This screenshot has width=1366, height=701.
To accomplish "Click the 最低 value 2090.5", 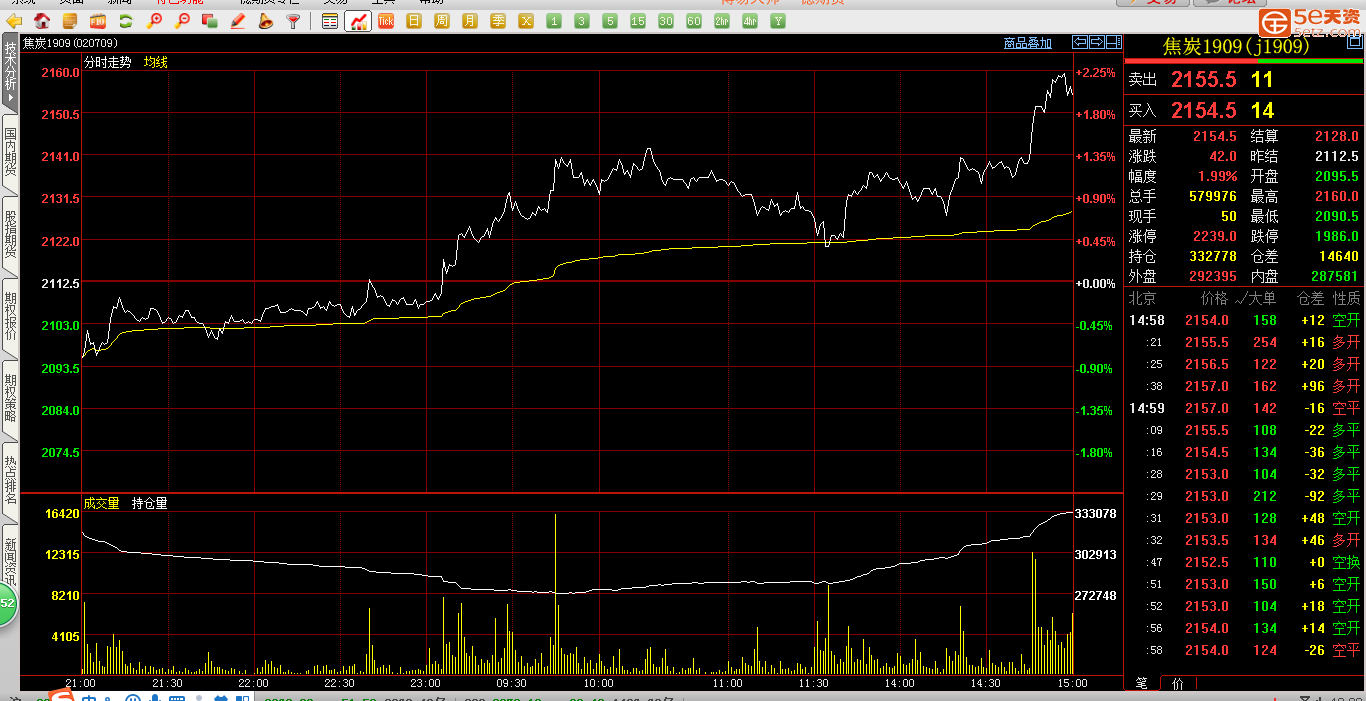I will coord(1338,216).
